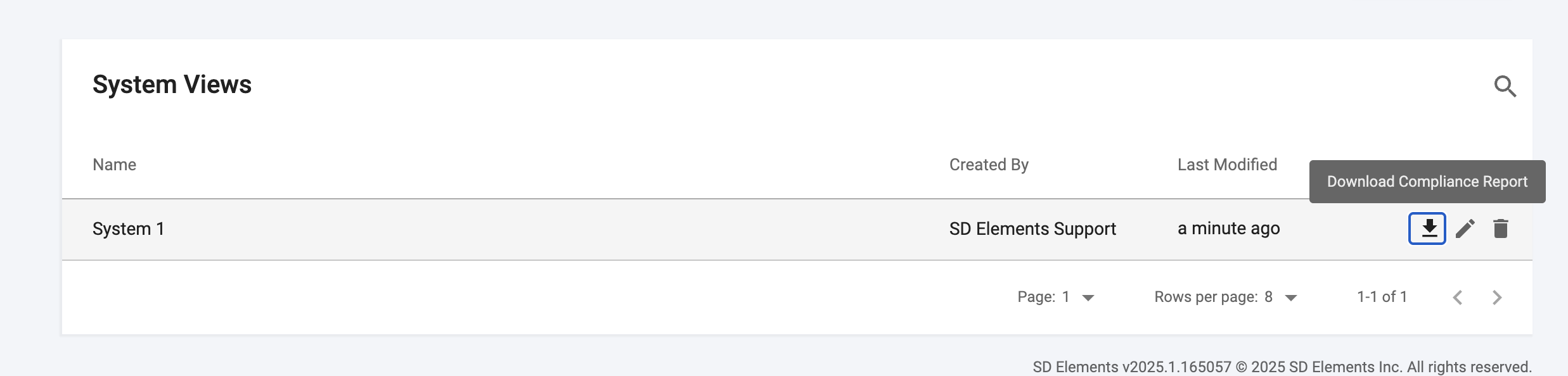1568x376 pixels.
Task: Click the SD Elements version footer text
Action: pyautogui.click(x=1282, y=367)
